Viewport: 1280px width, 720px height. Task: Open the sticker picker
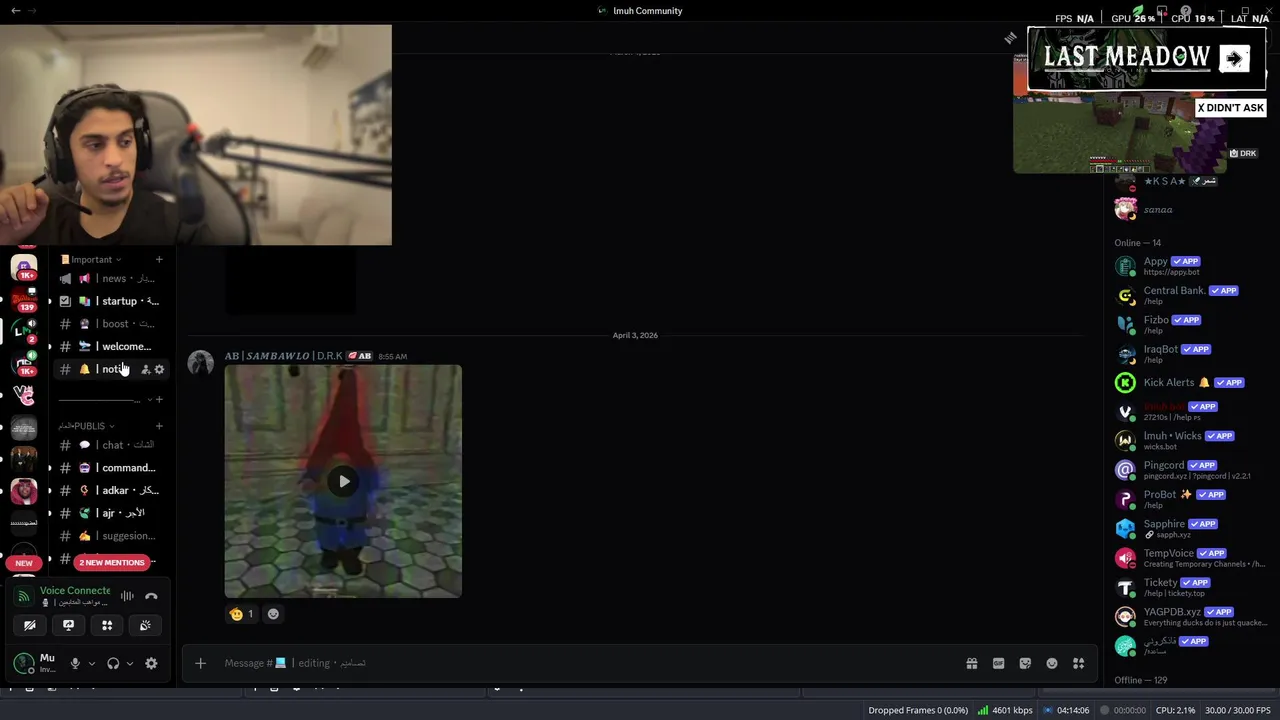(x=1025, y=663)
